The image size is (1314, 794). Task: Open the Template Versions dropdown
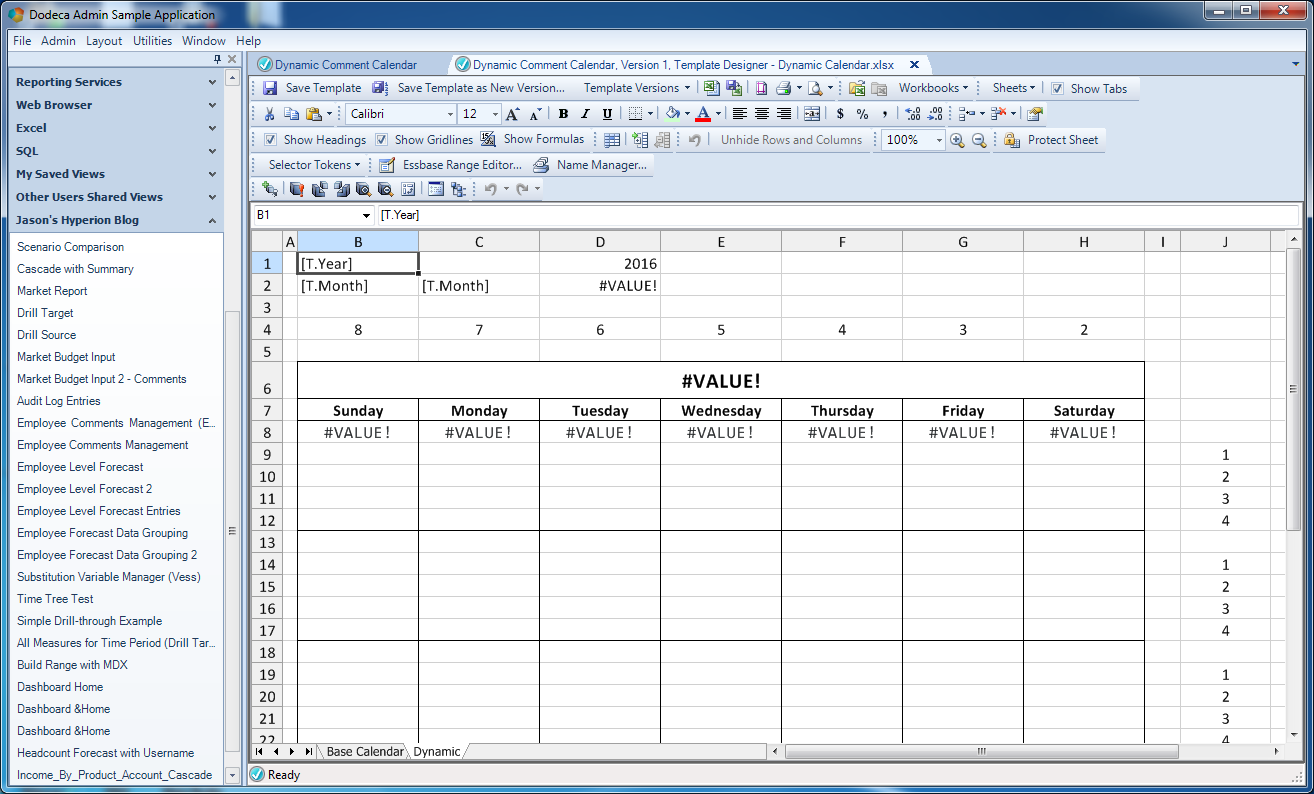pos(637,88)
